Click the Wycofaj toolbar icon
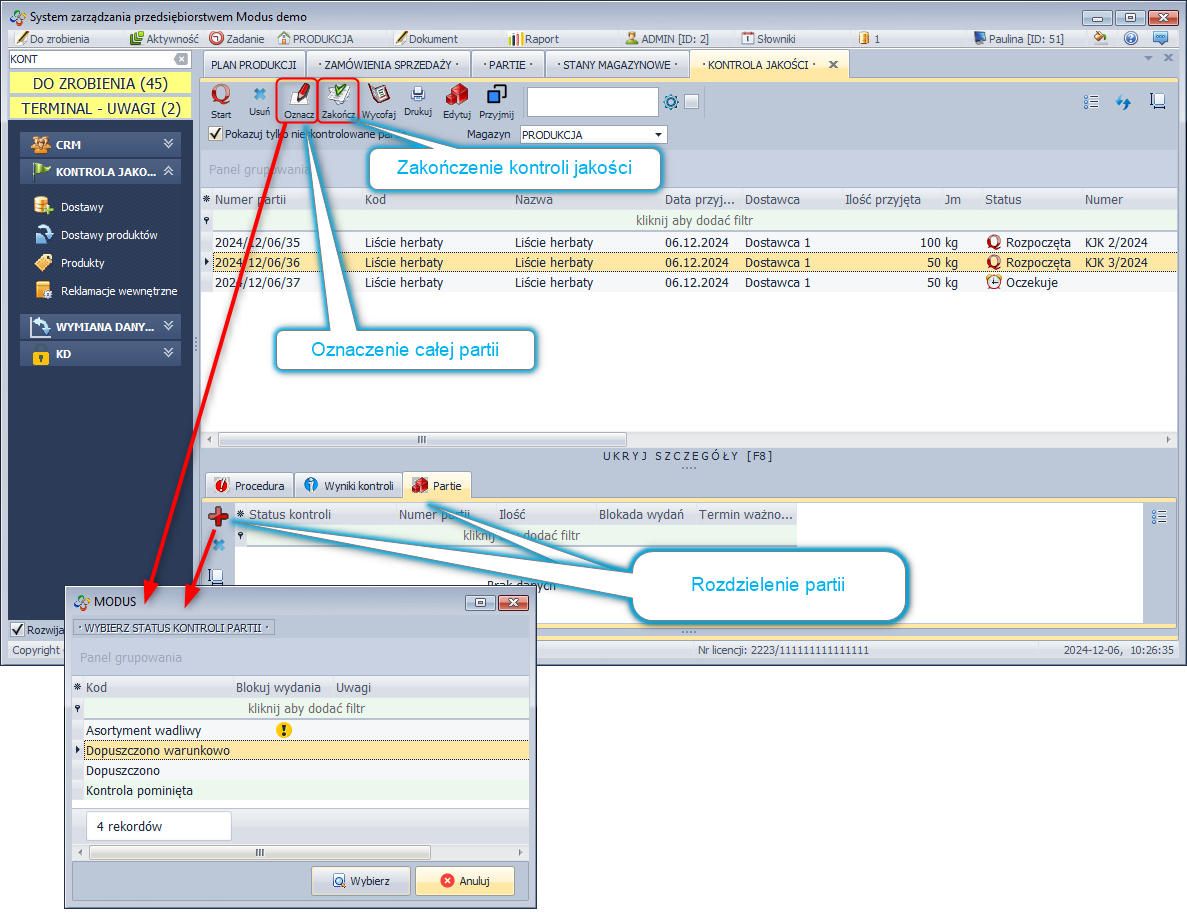 click(x=379, y=96)
